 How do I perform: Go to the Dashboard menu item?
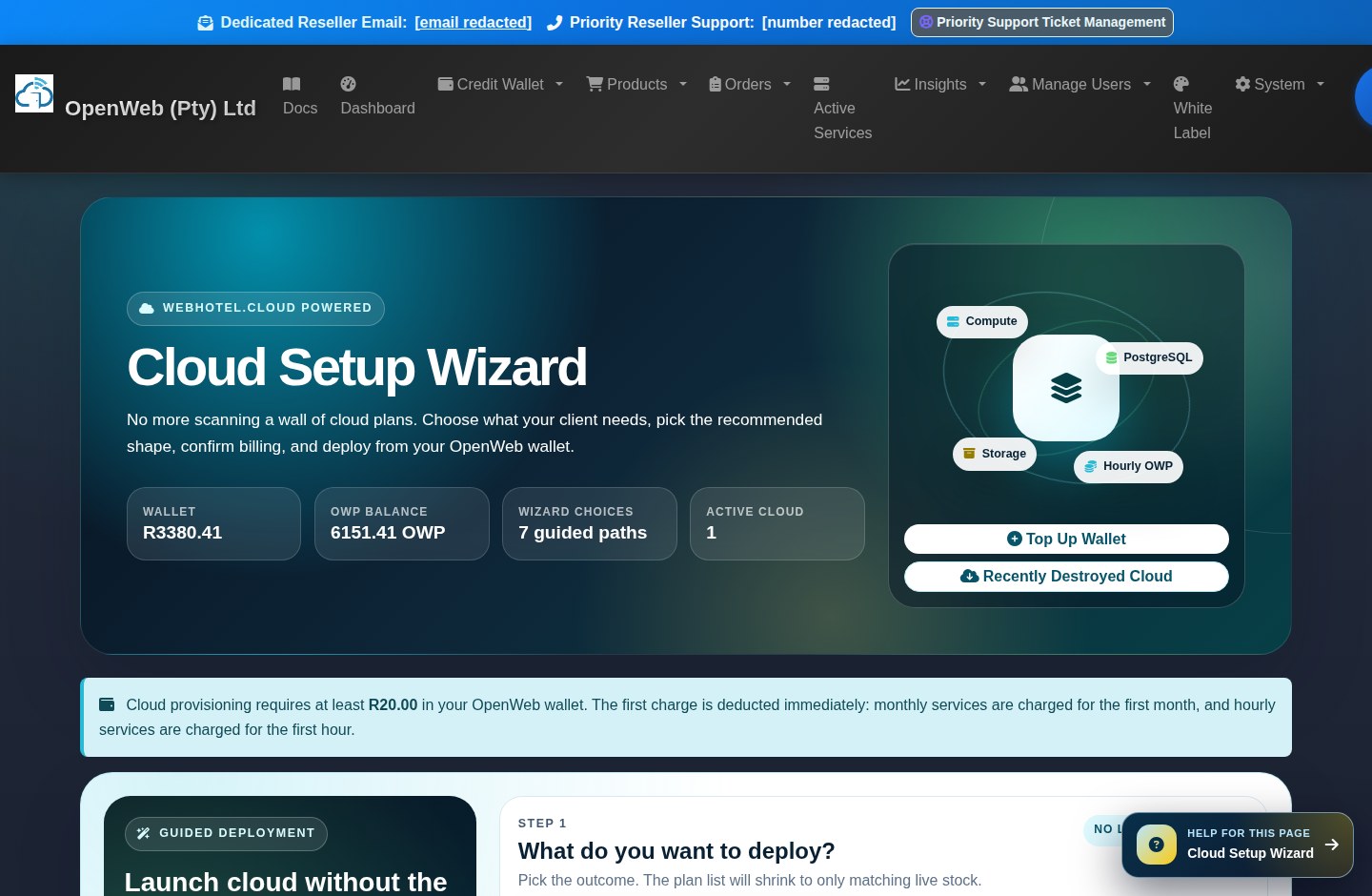[377, 96]
